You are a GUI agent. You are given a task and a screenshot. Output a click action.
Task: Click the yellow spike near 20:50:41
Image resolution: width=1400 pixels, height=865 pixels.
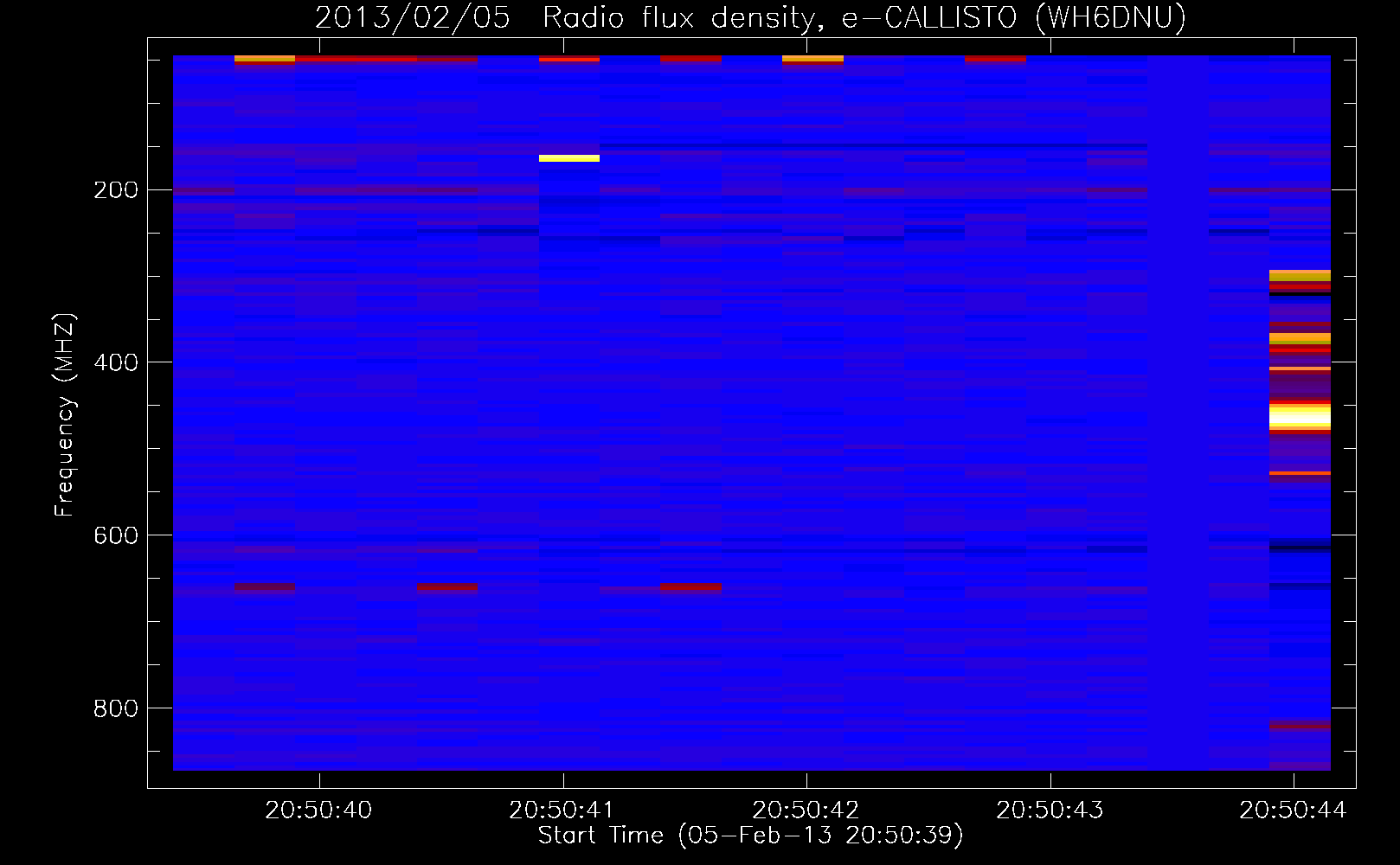click(x=569, y=158)
